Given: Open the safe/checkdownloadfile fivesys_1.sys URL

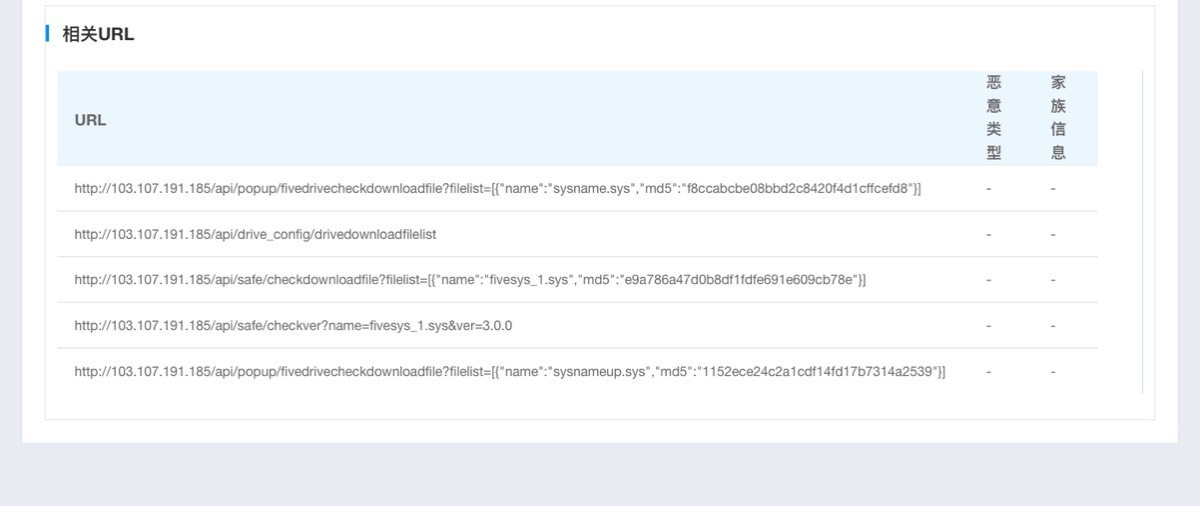Looking at the screenshot, I should tap(470, 280).
